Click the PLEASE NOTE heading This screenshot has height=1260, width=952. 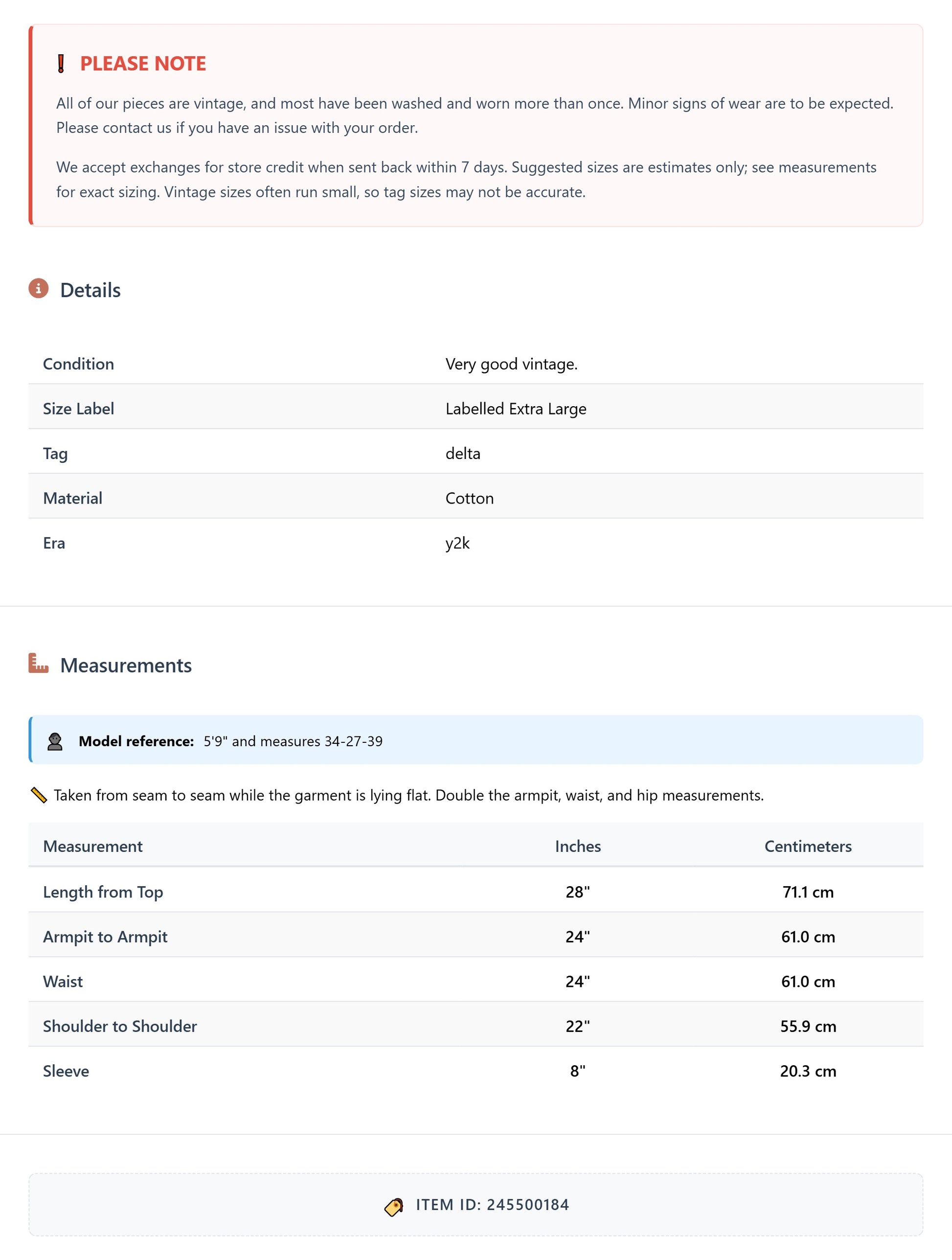pos(143,64)
